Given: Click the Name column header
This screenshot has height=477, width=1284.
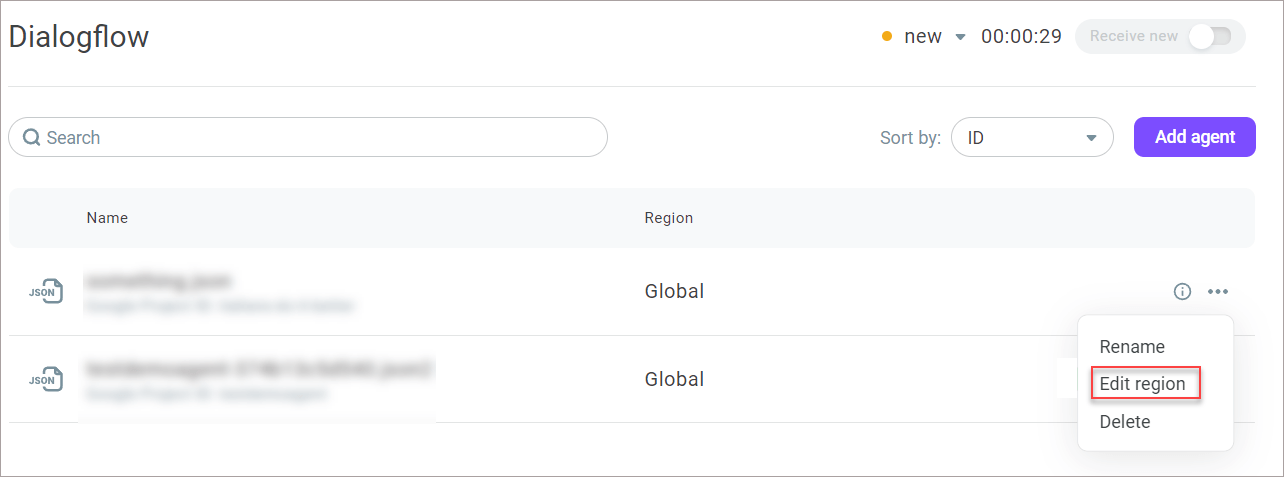Looking at the screenshot, I should coord(107,218).
